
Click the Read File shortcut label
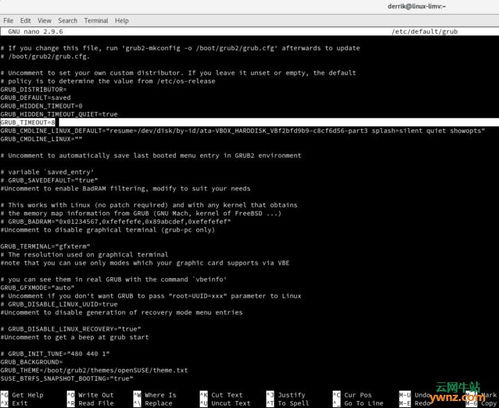pyautogui.click(x=96, y=403)
